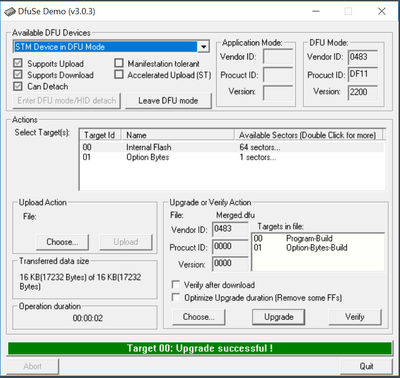Toggle the Supports Upload checkbox

(x=18, y=63)
